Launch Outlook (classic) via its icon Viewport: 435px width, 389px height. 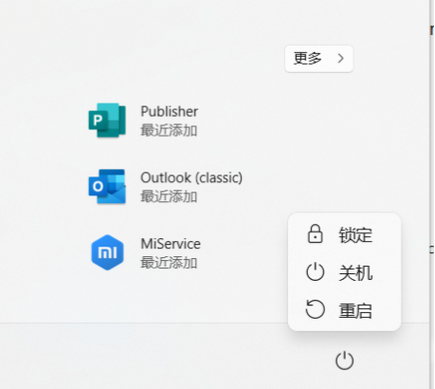pos(107,186)
